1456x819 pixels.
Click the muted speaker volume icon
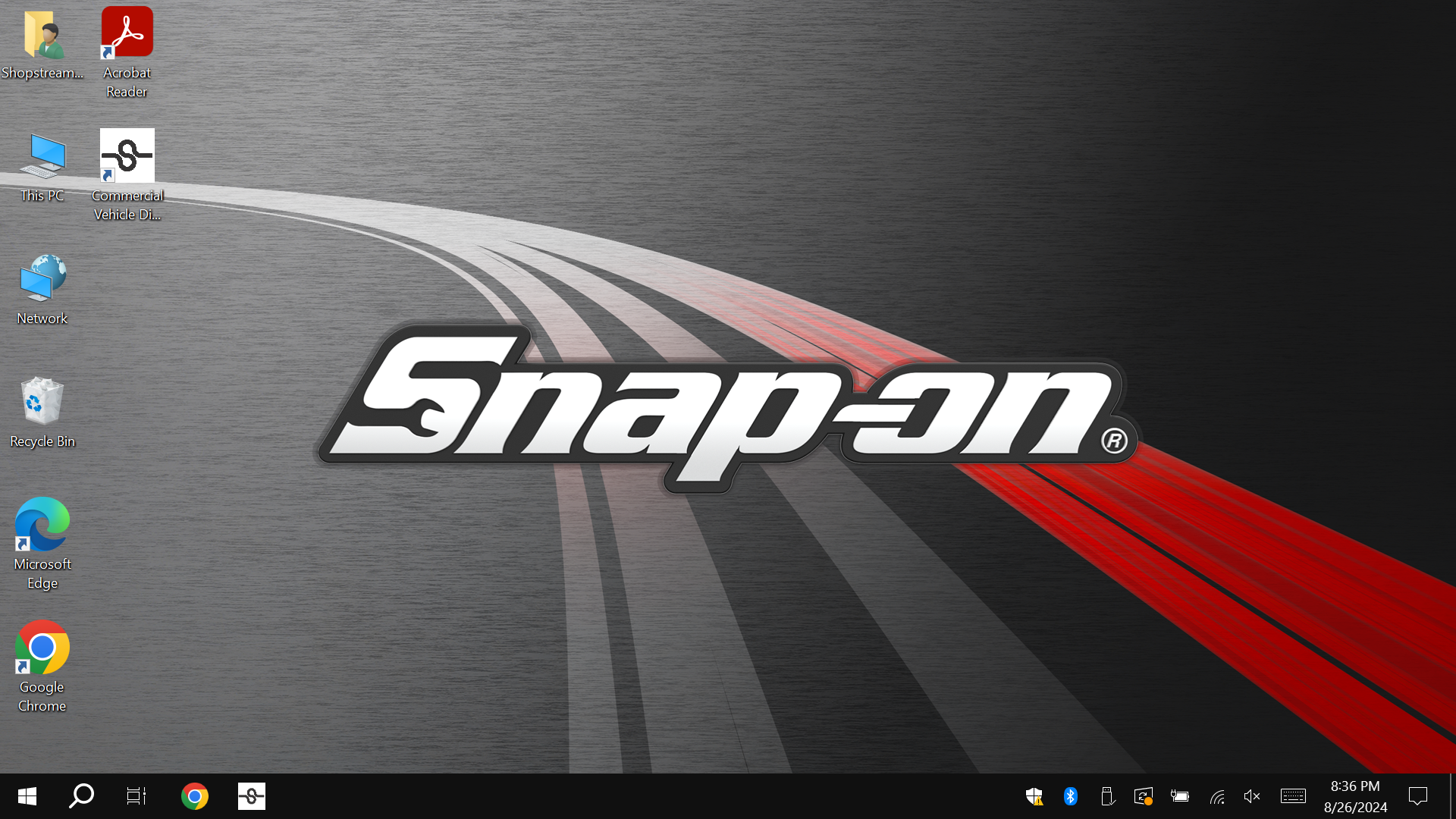pyautogui.click(x=1252, y=796)
